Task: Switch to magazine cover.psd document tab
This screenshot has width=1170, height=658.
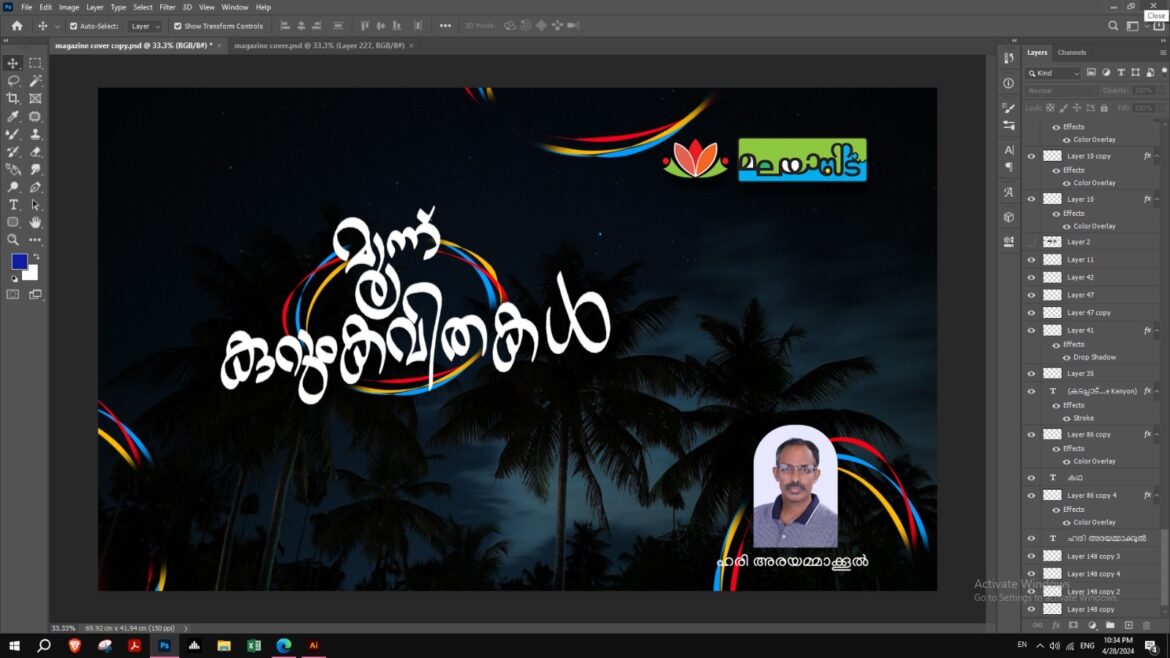Action: [318, 46]
